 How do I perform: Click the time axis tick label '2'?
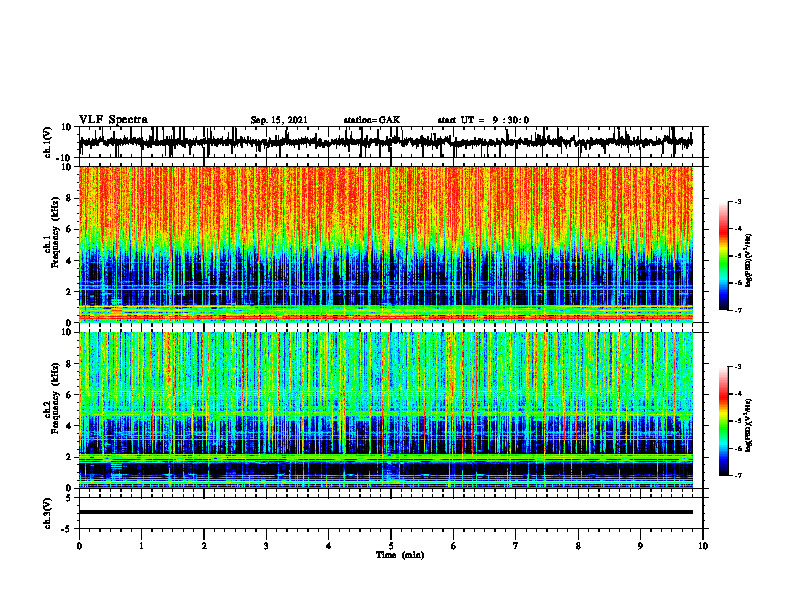[x=204, y=546]
